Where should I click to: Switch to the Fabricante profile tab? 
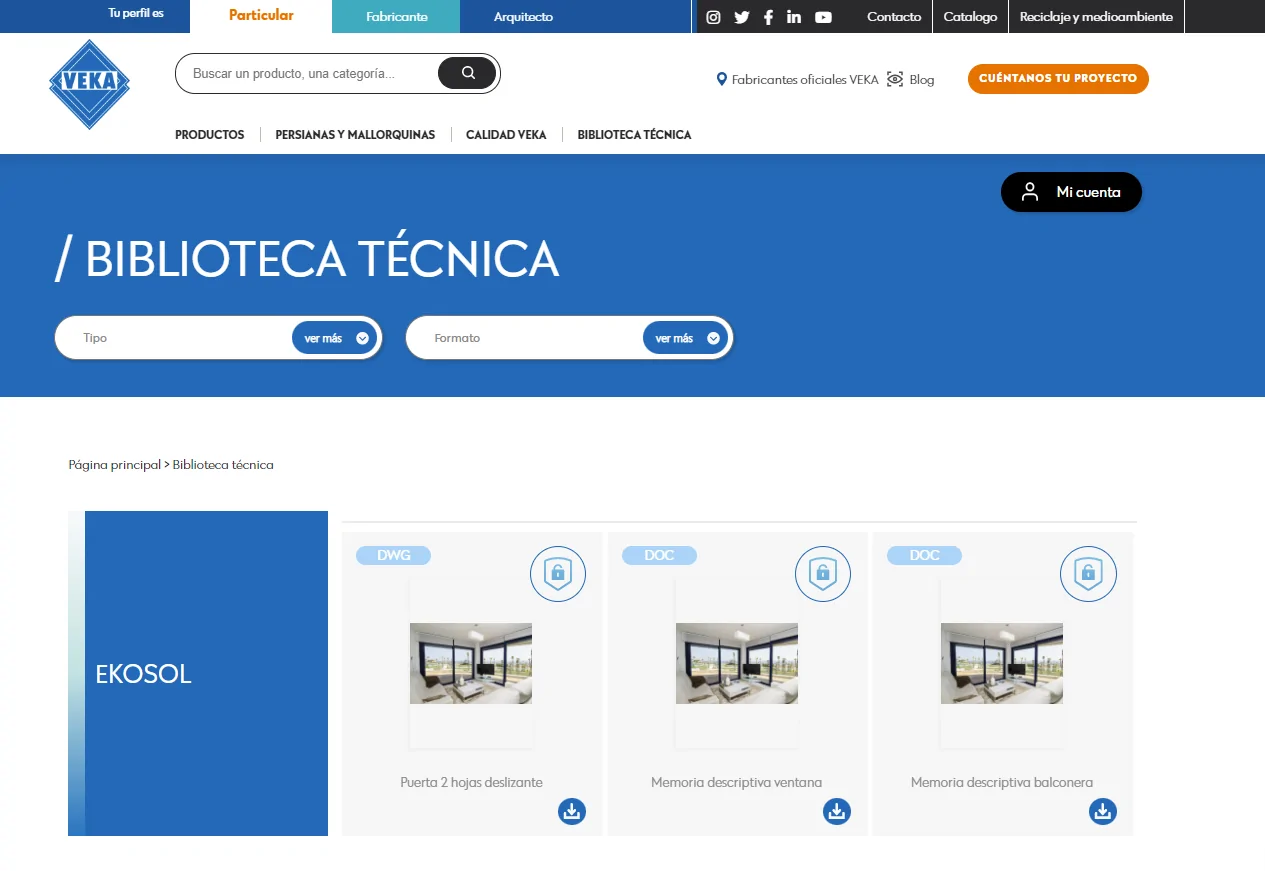coord(396,17)
